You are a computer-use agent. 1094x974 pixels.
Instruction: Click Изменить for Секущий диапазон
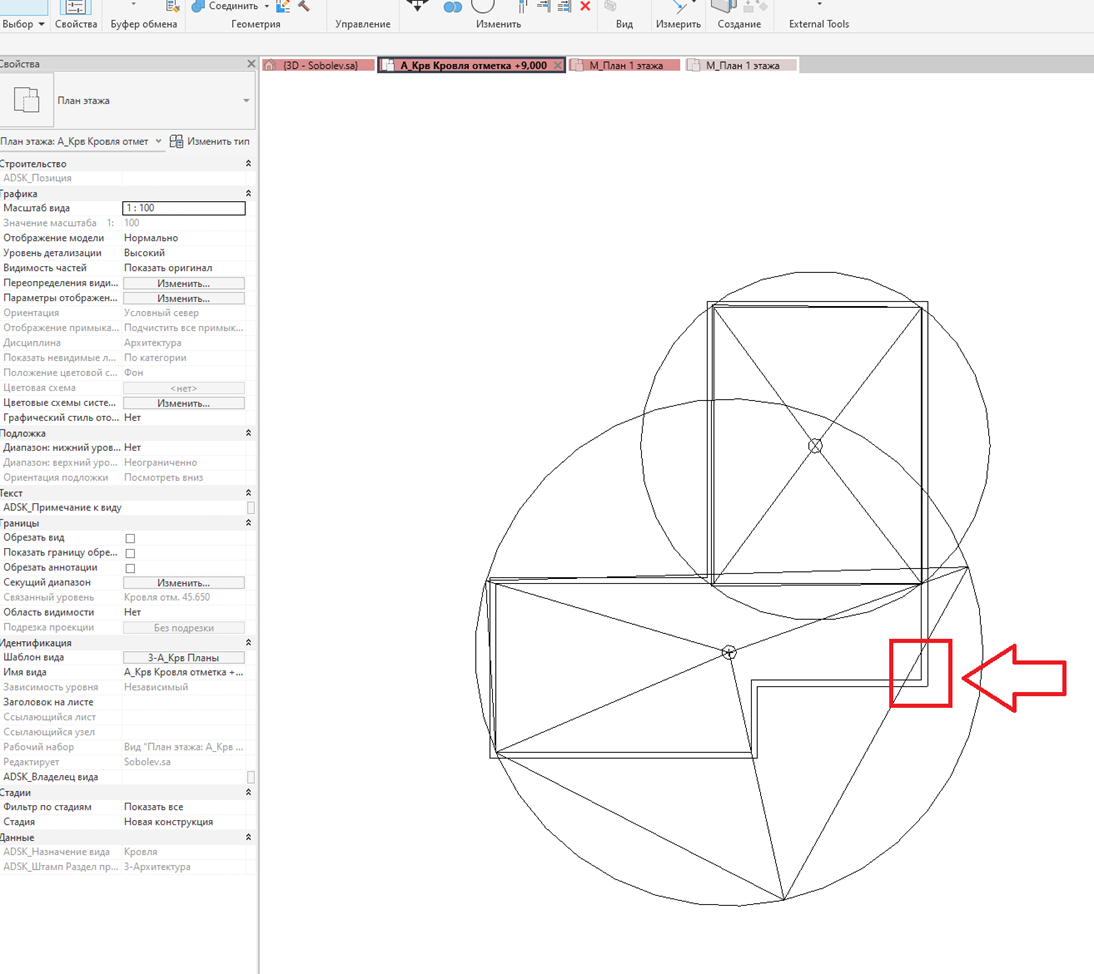183,583
